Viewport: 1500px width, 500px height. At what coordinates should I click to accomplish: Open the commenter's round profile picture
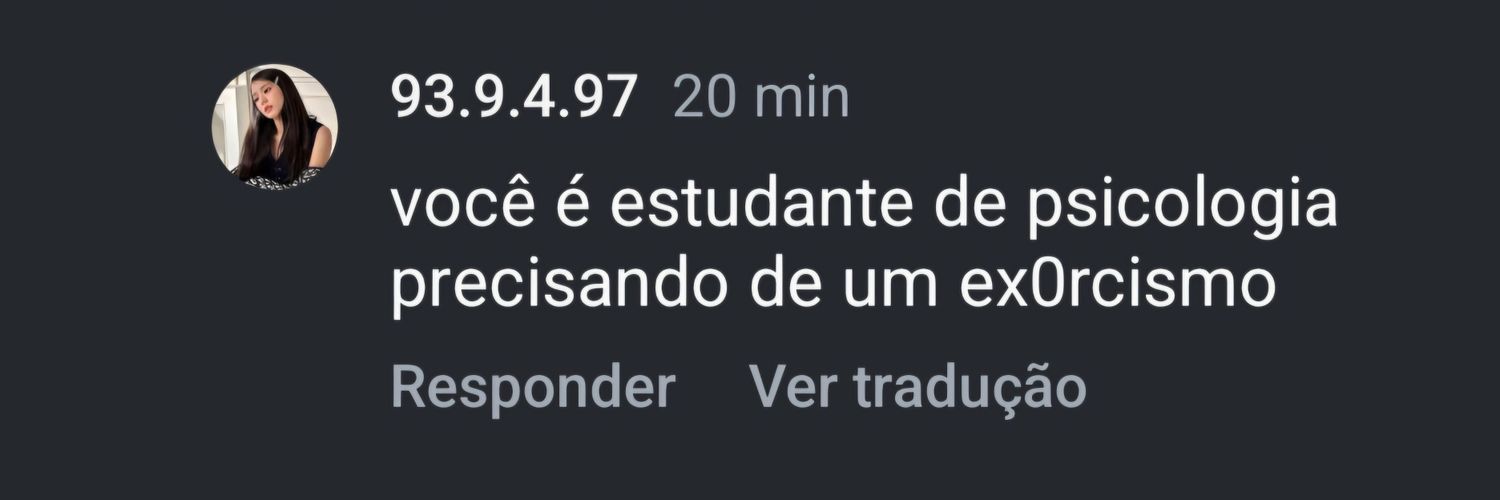(x=275, y=127)
